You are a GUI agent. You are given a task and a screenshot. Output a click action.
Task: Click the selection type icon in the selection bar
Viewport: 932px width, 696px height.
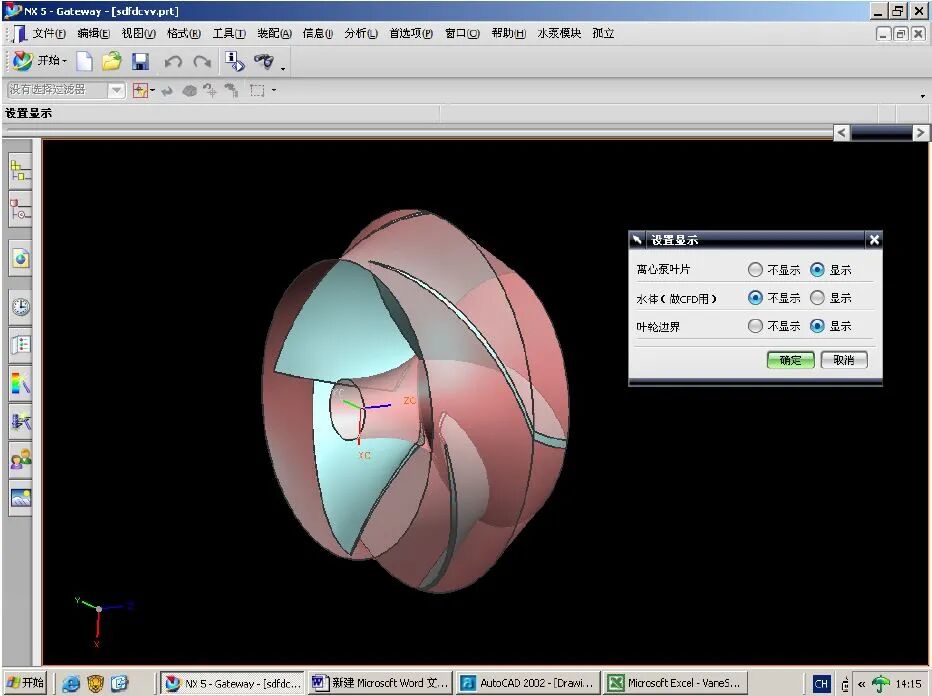point(140,90)
